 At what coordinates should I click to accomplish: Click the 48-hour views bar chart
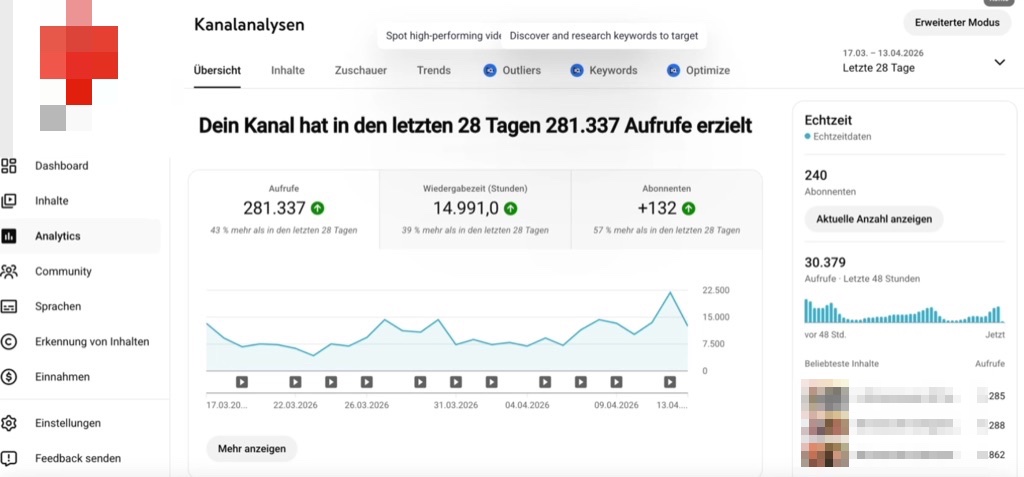(902, 311)
